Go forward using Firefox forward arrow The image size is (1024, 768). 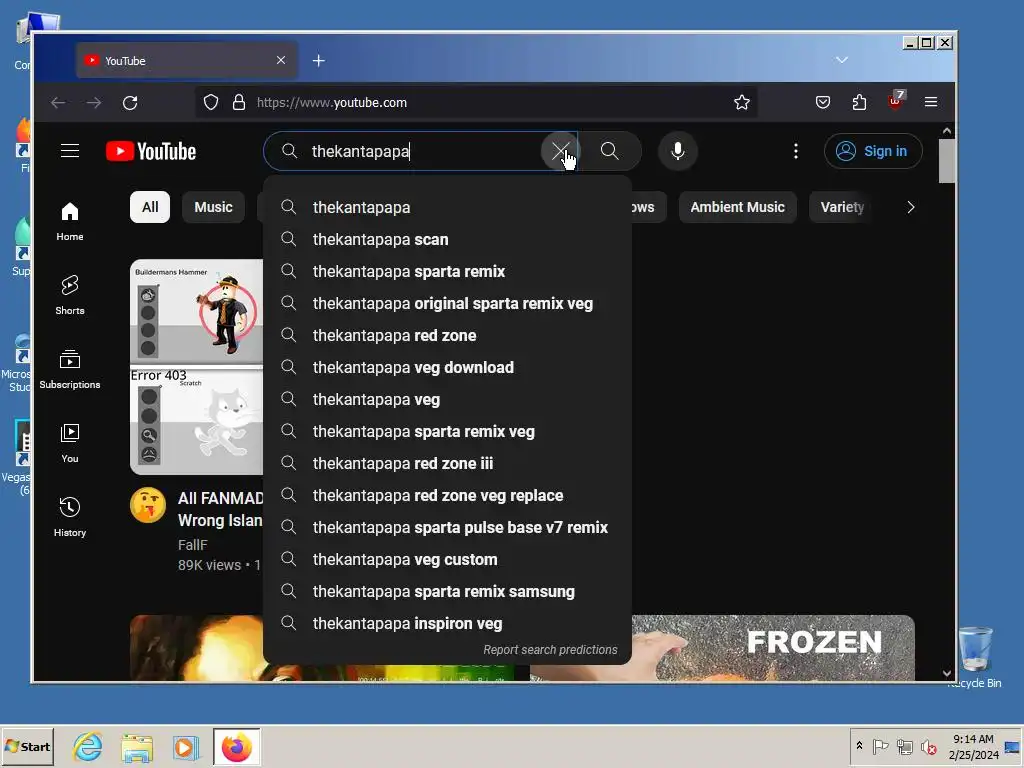pyautogui.click(x=94, y=103)
